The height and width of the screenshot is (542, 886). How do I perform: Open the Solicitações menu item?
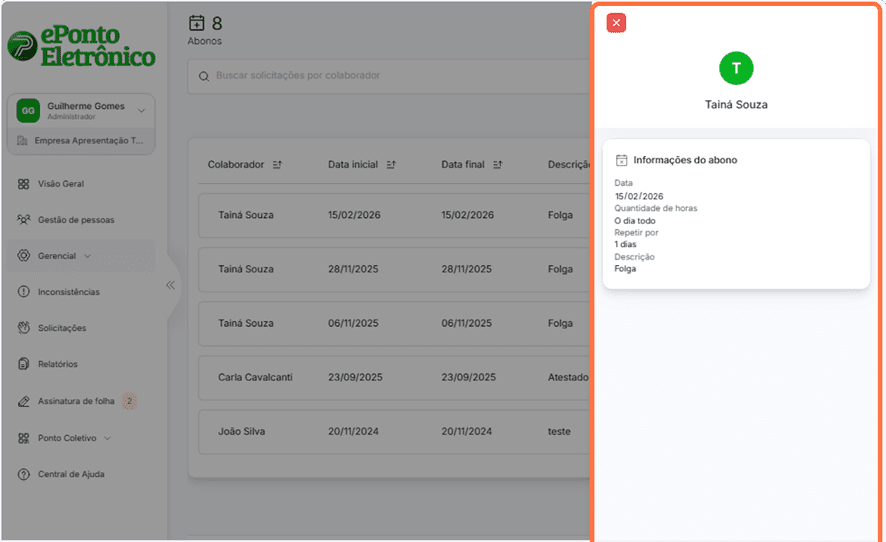click(62, 328)
